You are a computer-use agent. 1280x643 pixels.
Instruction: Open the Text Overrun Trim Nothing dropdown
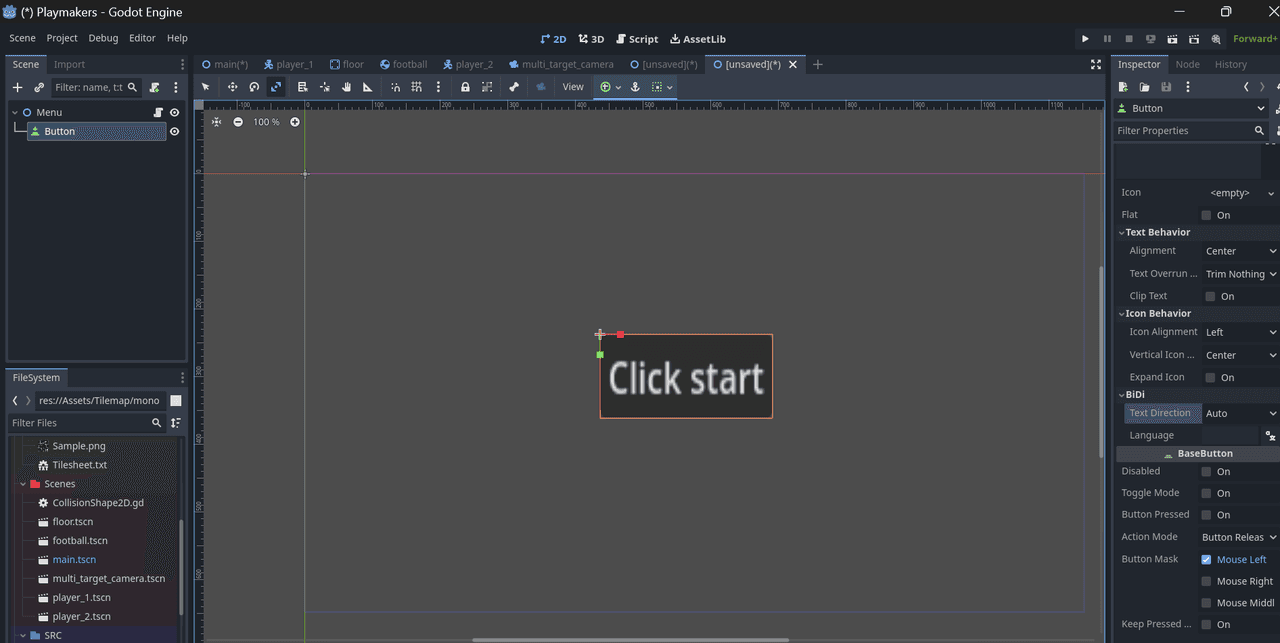pos(1240,274)
